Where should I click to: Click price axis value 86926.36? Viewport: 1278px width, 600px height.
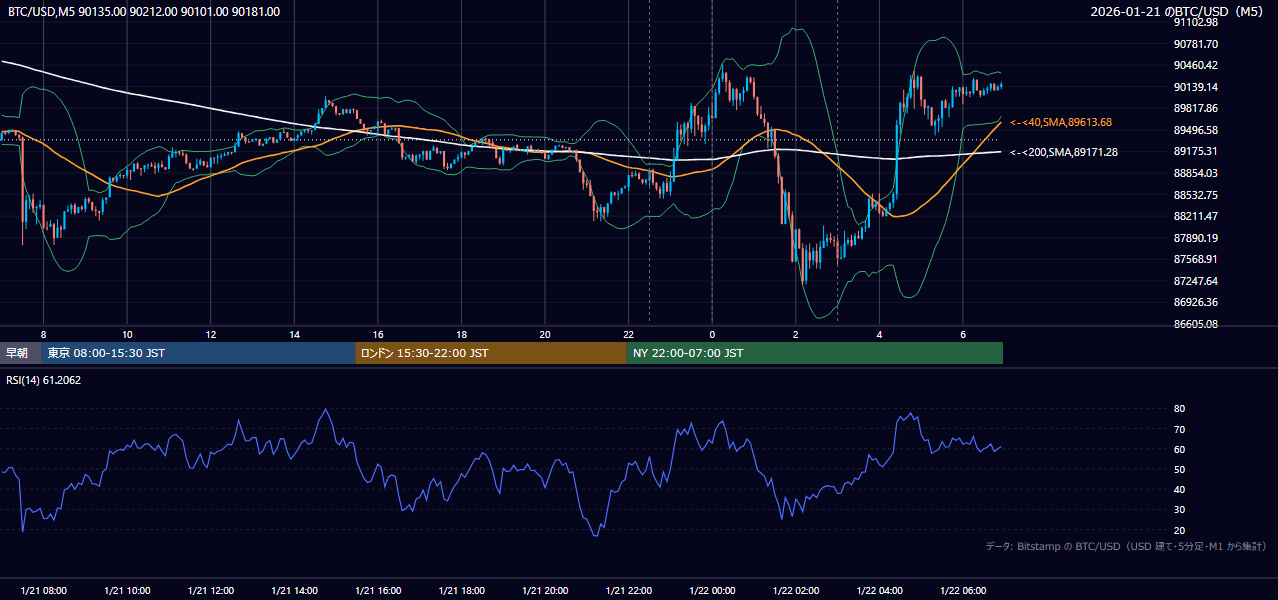[x=1196, y=302]
